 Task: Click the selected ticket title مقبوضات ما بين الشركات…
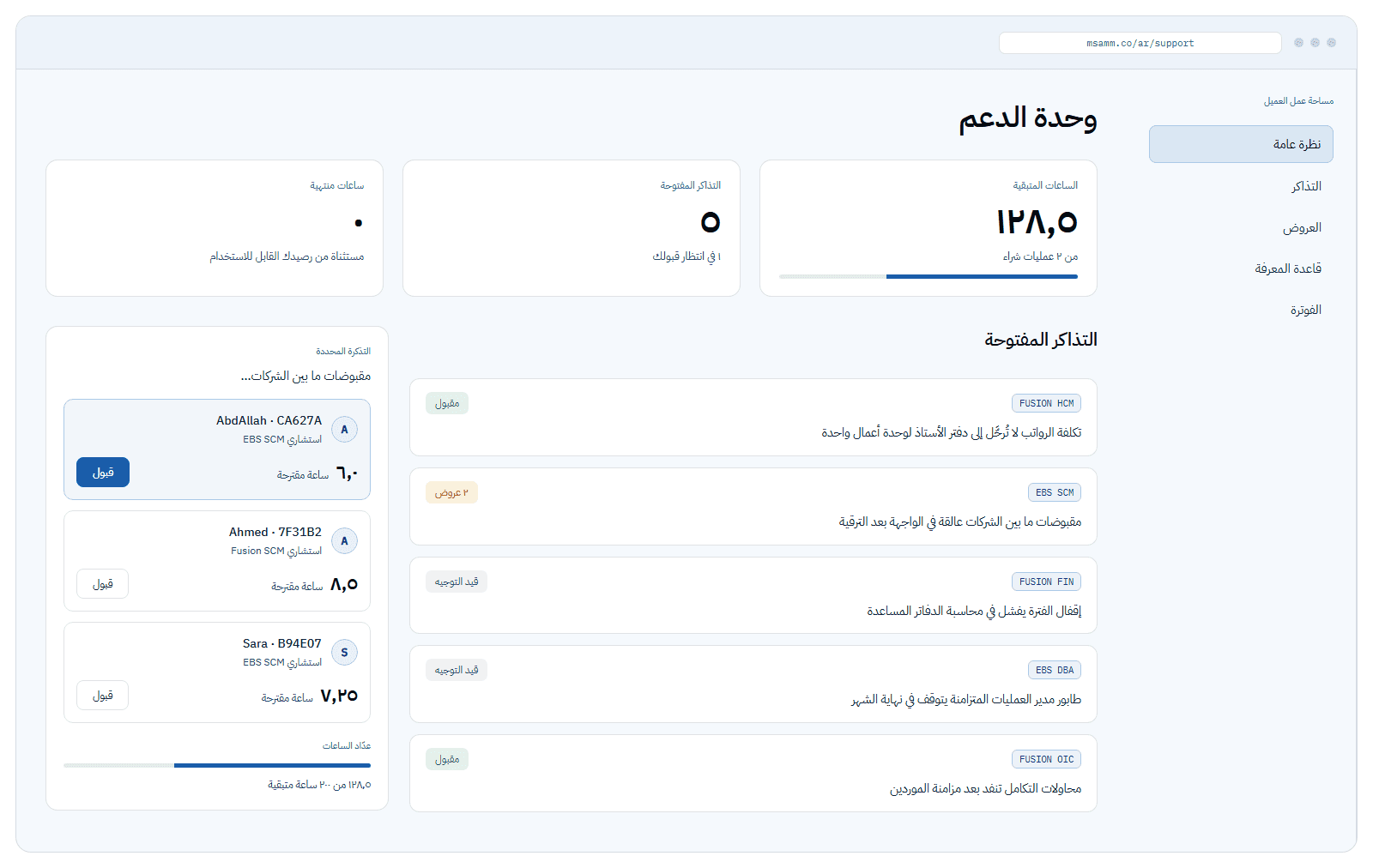(305, 376)
